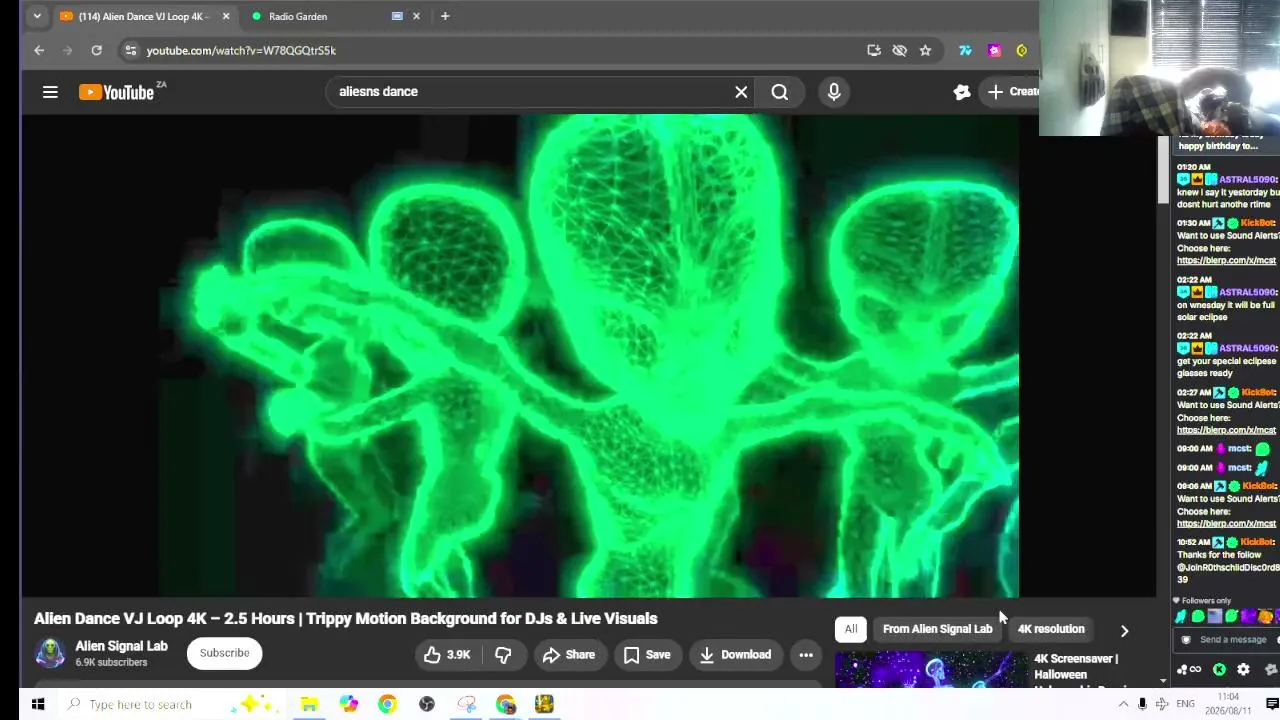Viewport: 1280px width, 720px height.
Task: Click the infinity icon below the chat box
Action: [x=1195, y=670]
